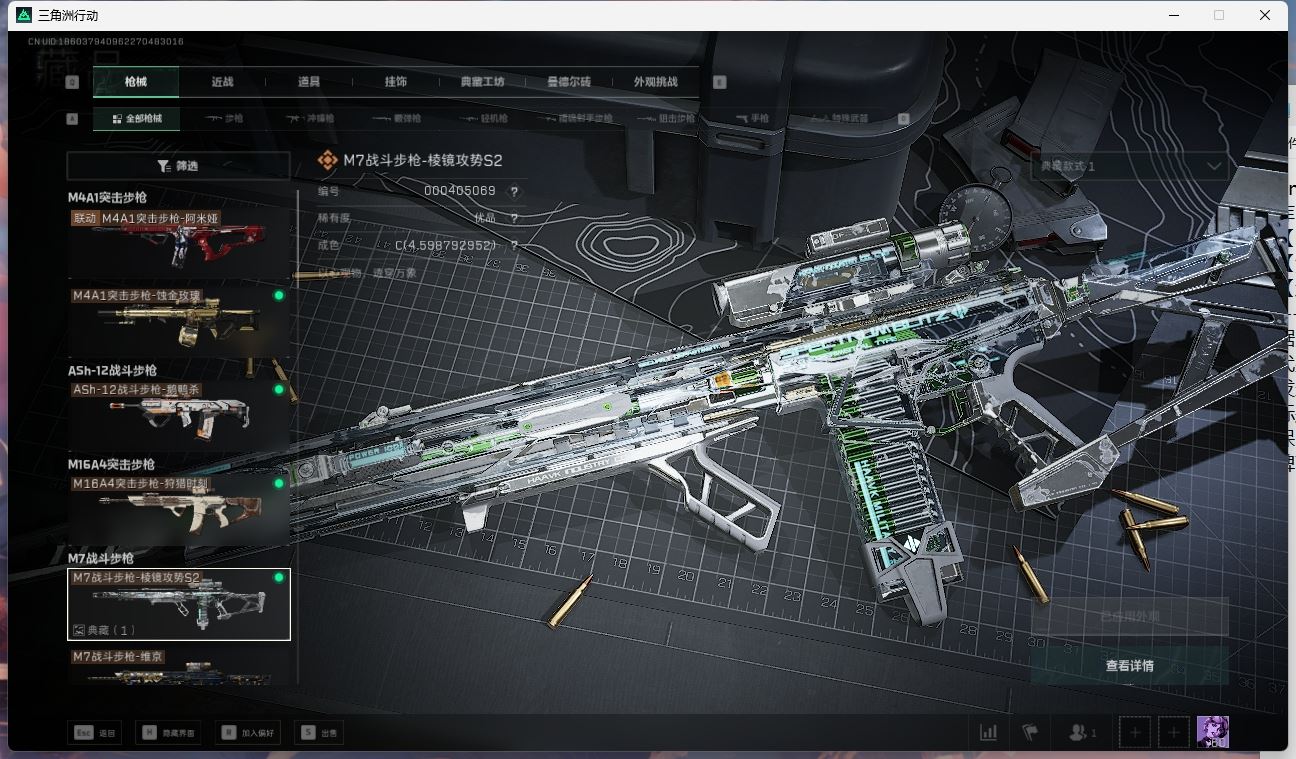
Task: Click the first empty teammate plus slot
Action: (x=1135, y=733)
